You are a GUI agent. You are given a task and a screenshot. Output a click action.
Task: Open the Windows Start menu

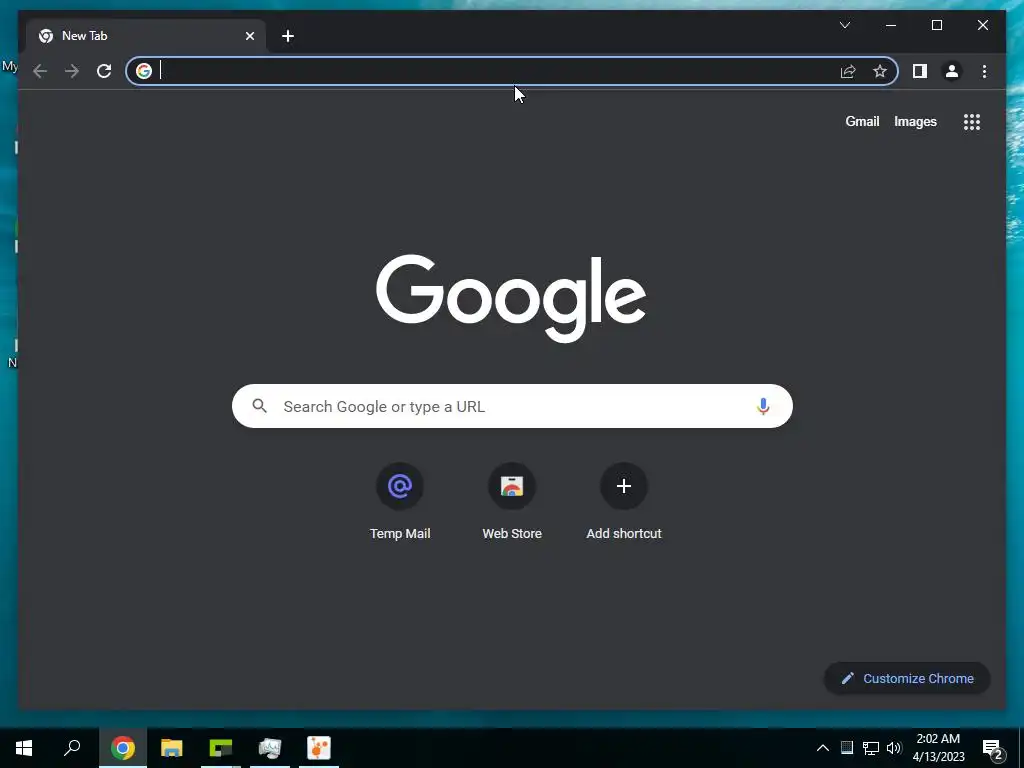coord(24,748)
